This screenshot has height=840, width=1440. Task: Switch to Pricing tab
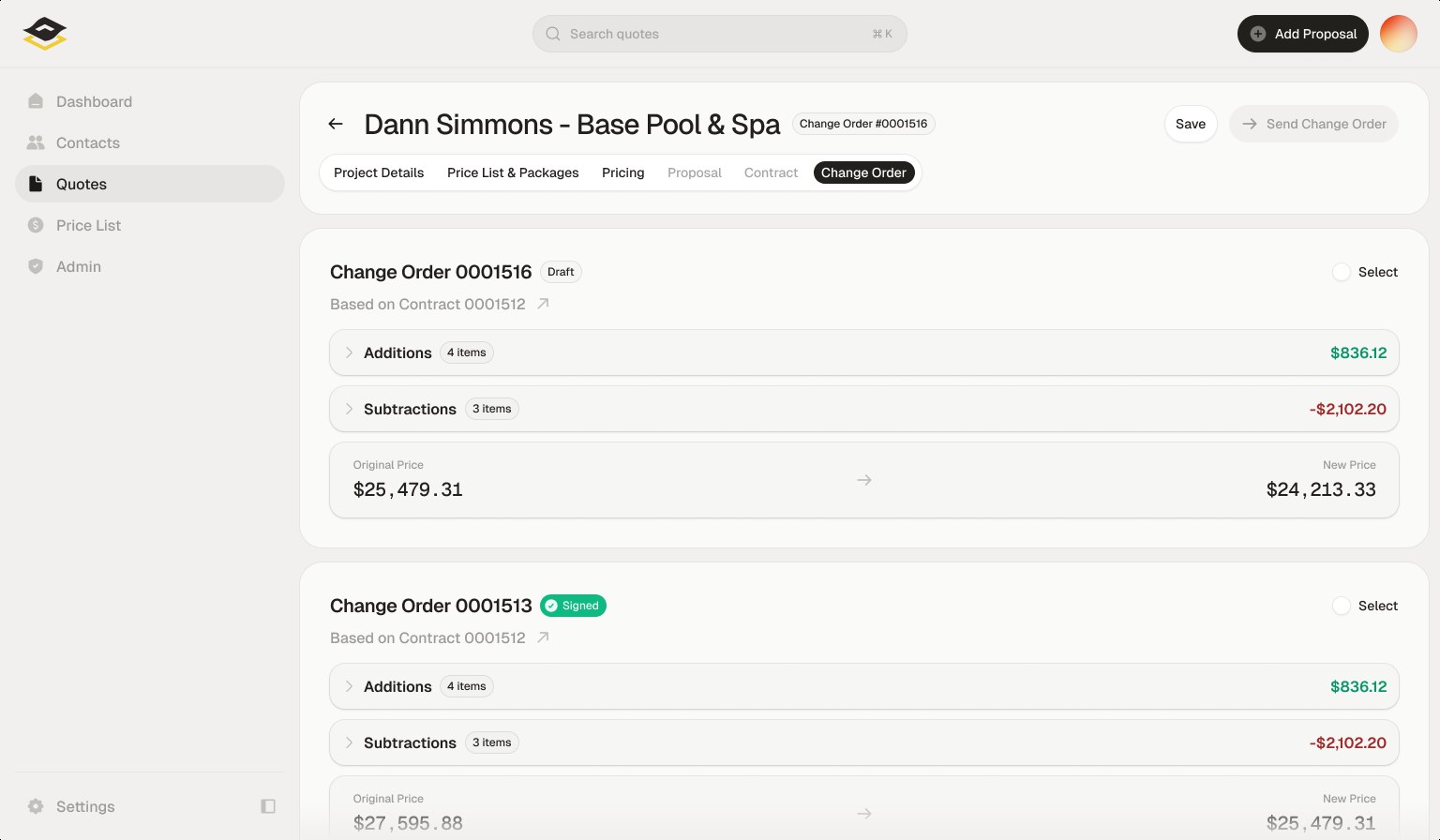[623, 172]
